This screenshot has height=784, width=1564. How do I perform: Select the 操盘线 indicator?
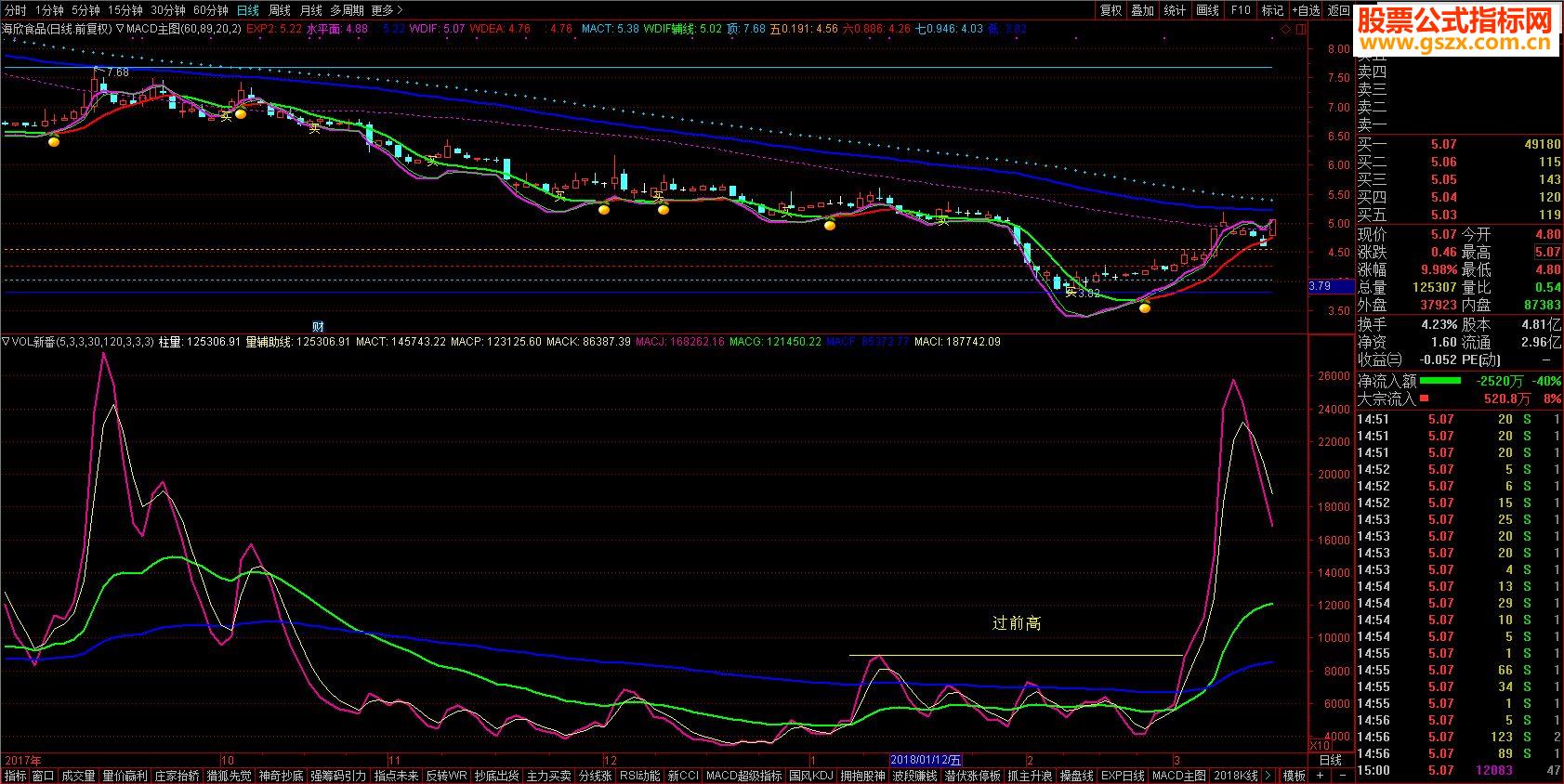(1077, 776)
